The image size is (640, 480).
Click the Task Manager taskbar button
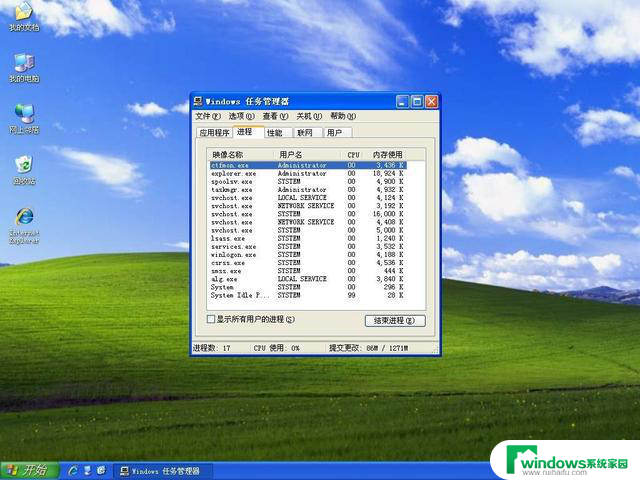(162, 471)
